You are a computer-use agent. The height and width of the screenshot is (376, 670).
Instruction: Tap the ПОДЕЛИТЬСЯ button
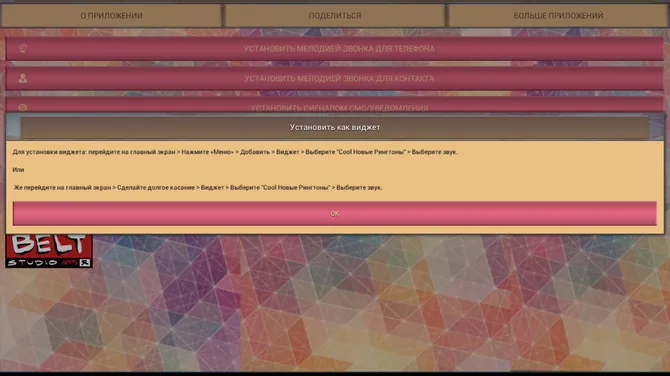tap(335, 16)
